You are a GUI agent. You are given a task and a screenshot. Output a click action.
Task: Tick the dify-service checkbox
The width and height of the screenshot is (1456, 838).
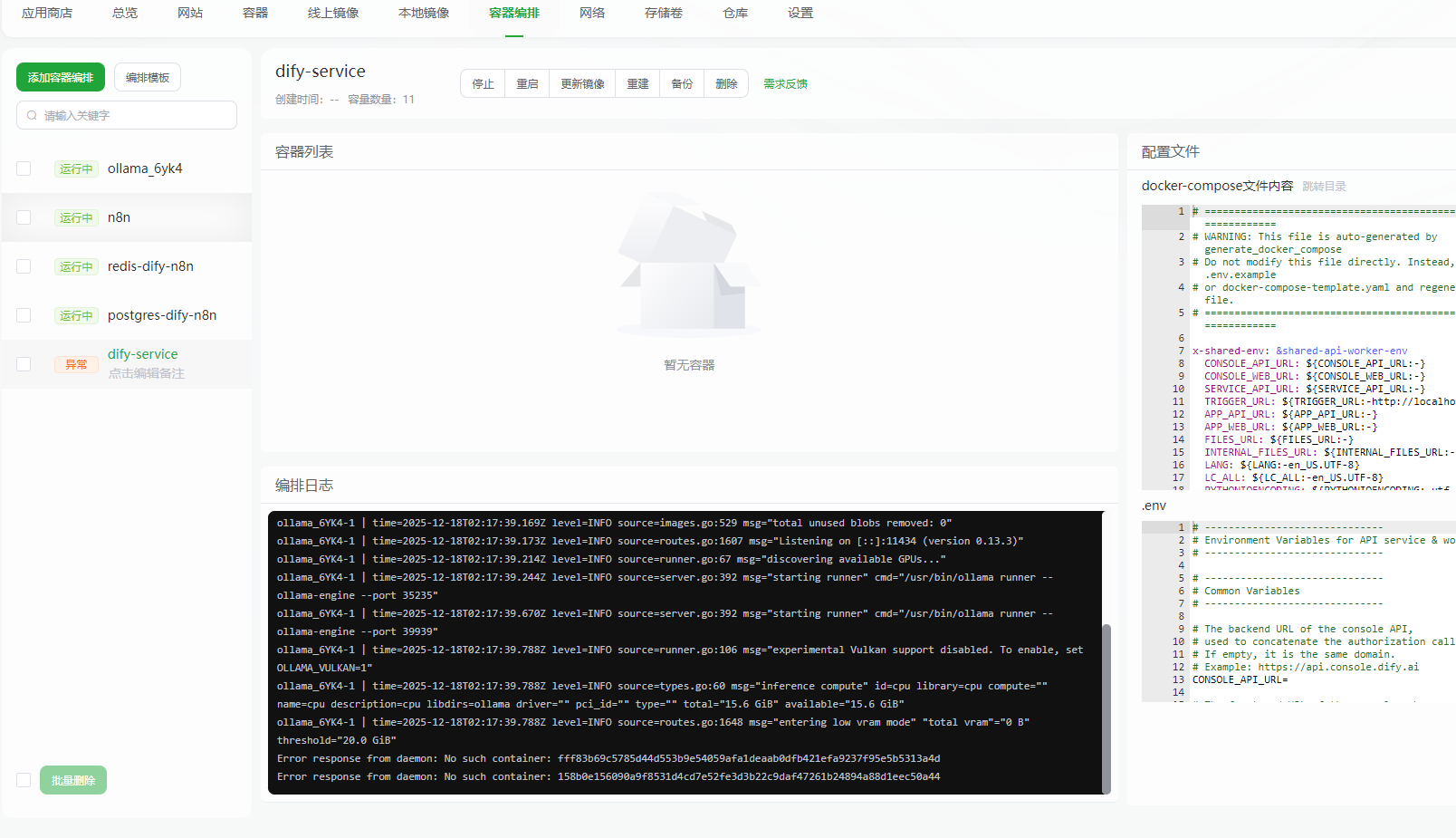(24, 364)
